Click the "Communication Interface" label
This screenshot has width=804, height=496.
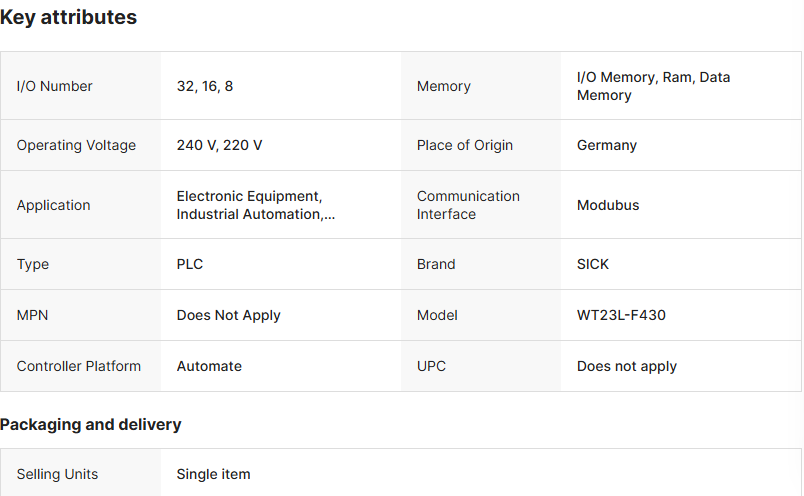[468, 205]
